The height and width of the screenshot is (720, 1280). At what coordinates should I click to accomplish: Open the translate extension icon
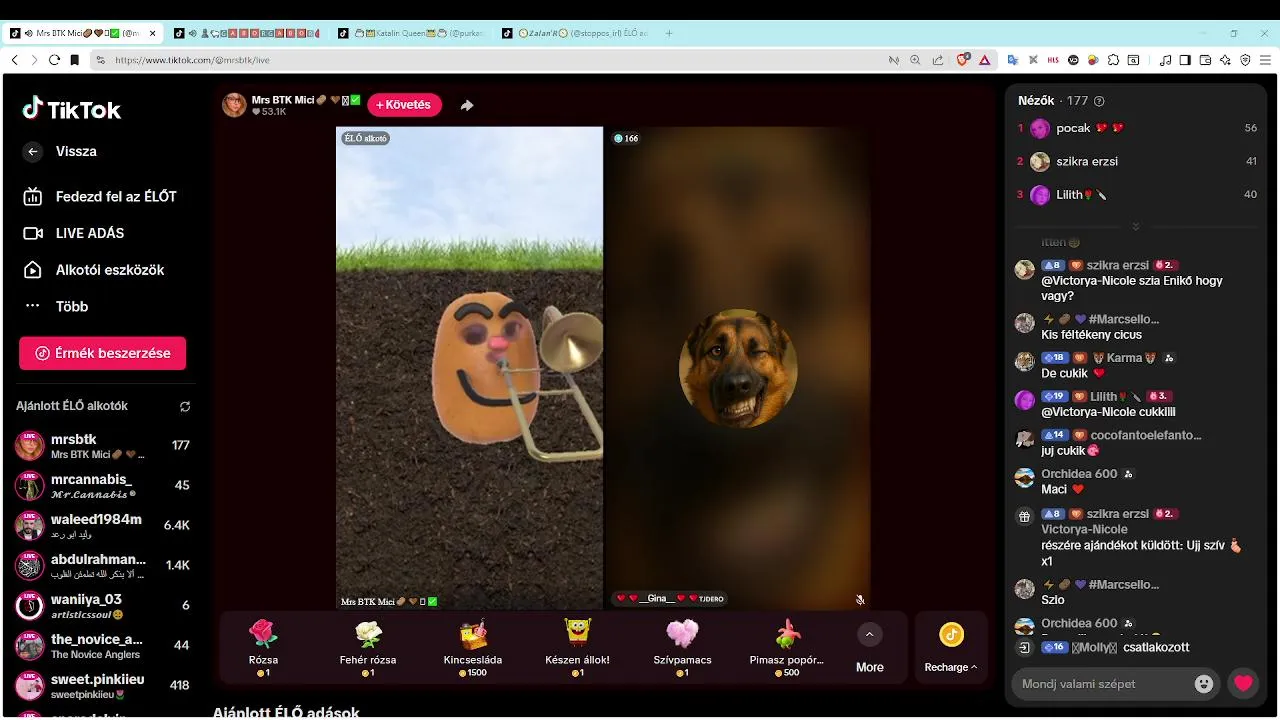click(1013, 60)
